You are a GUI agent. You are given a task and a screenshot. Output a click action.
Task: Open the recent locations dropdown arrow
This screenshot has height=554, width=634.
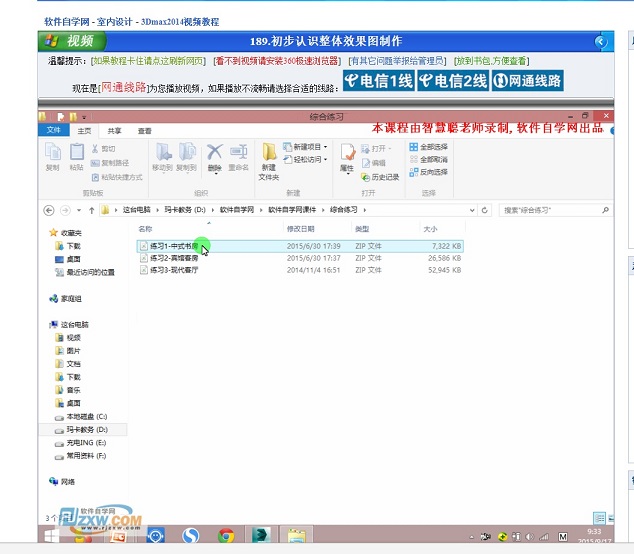pyautogui.click(x=79, y=210)
